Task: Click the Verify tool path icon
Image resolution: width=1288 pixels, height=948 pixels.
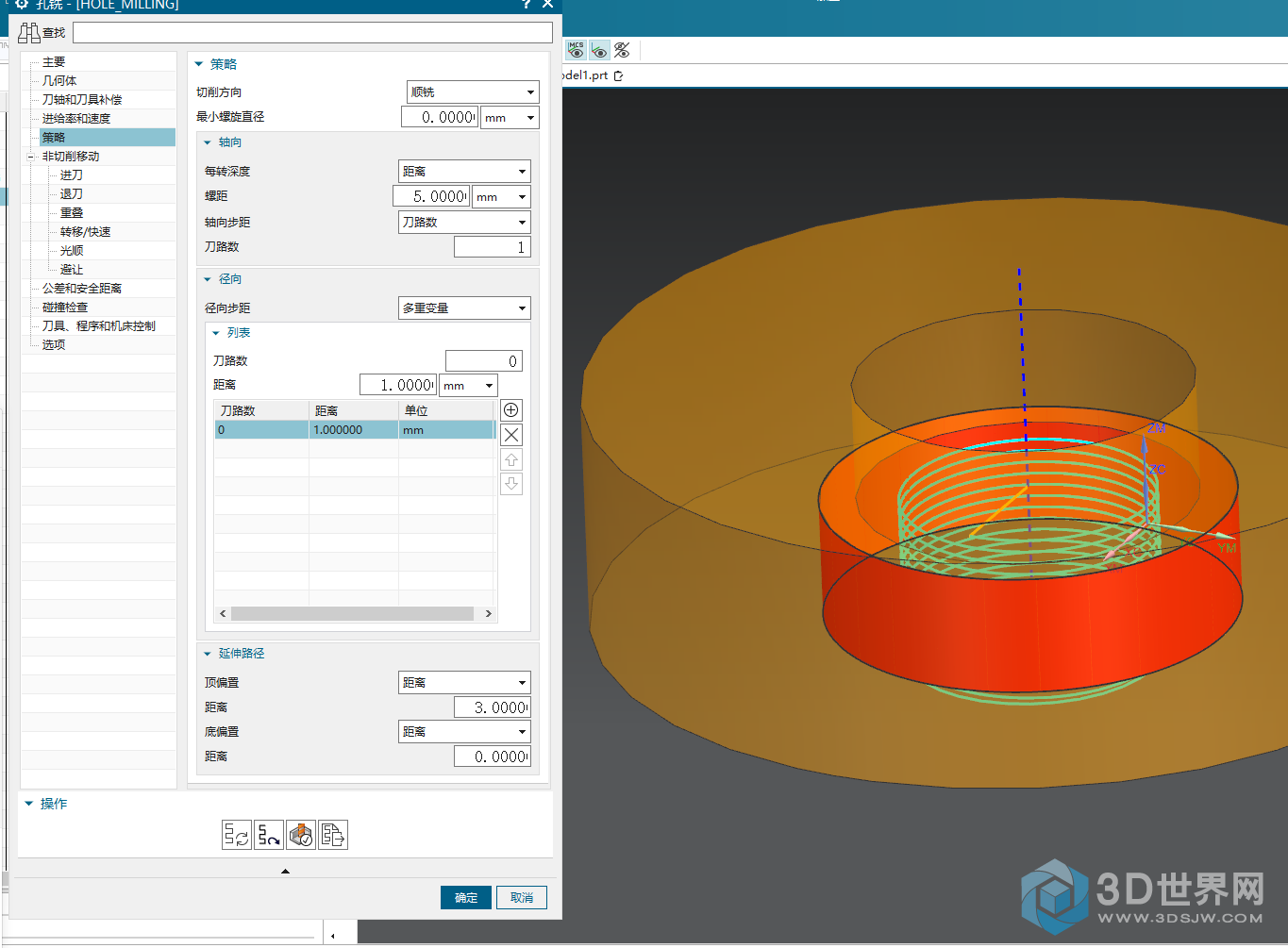Action: click(301, 835)
